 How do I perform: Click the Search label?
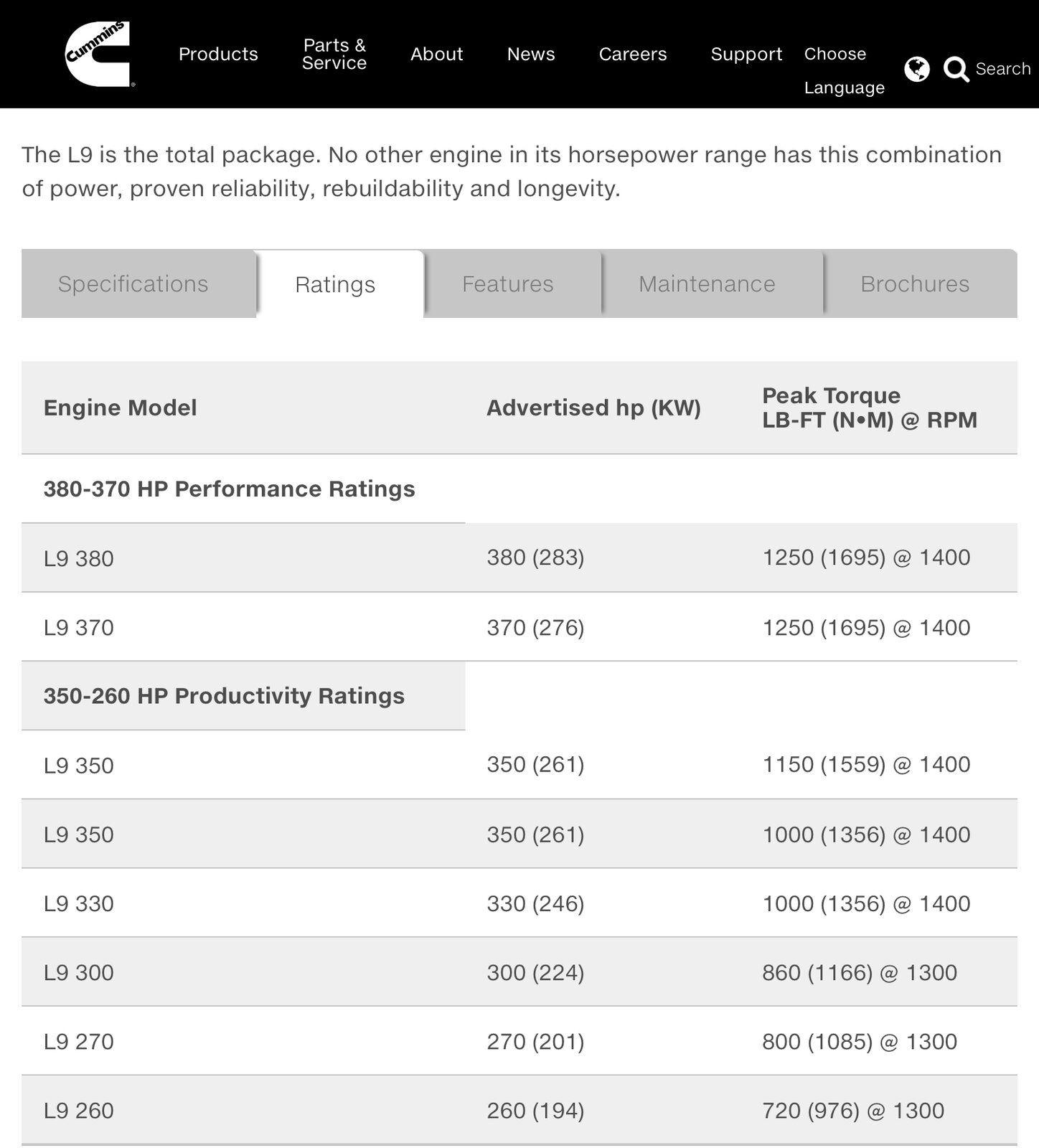pyautogui.click(x=1003, y=69)
